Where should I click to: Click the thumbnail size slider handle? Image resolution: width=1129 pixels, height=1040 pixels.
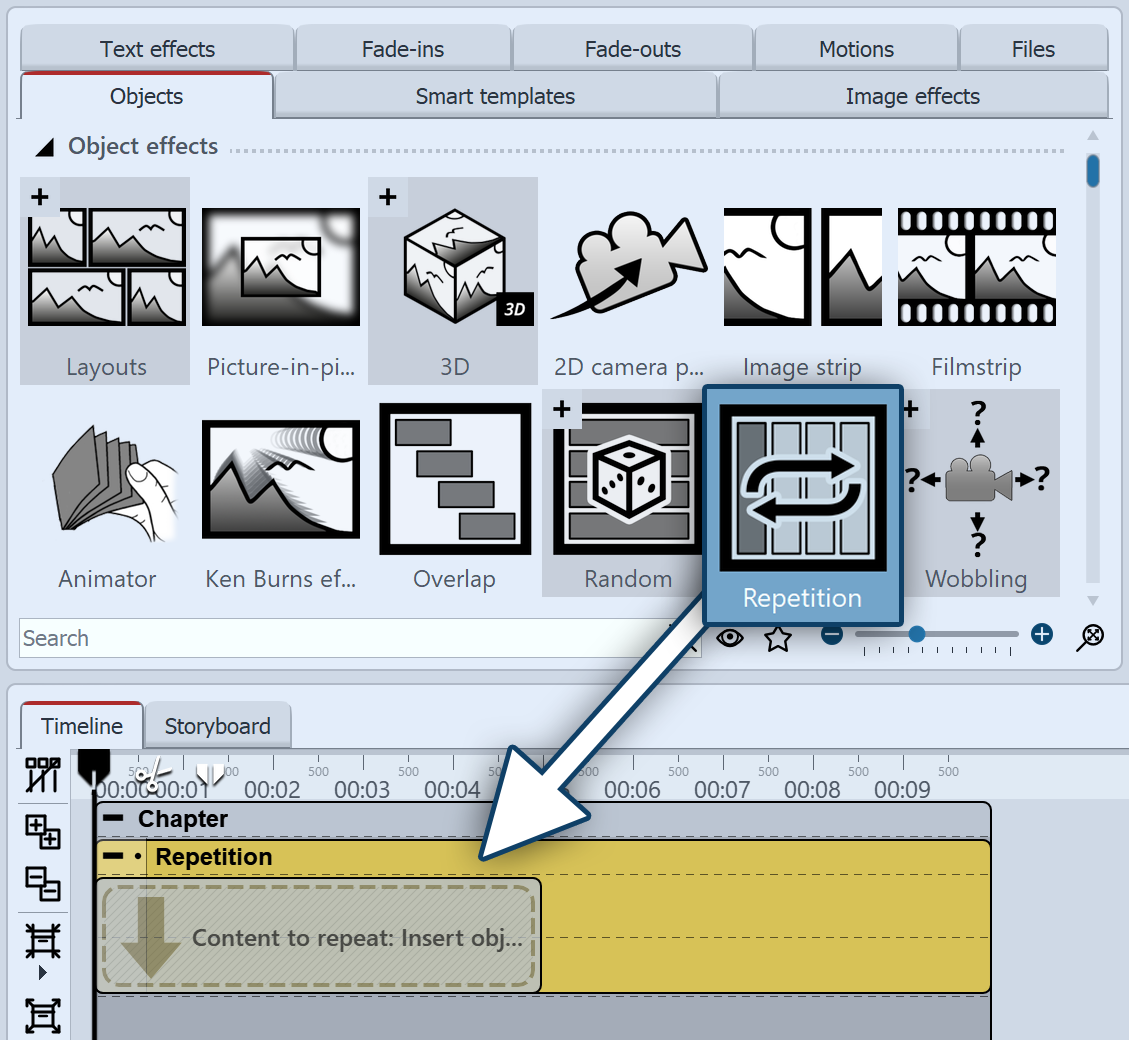pos(916,634)
